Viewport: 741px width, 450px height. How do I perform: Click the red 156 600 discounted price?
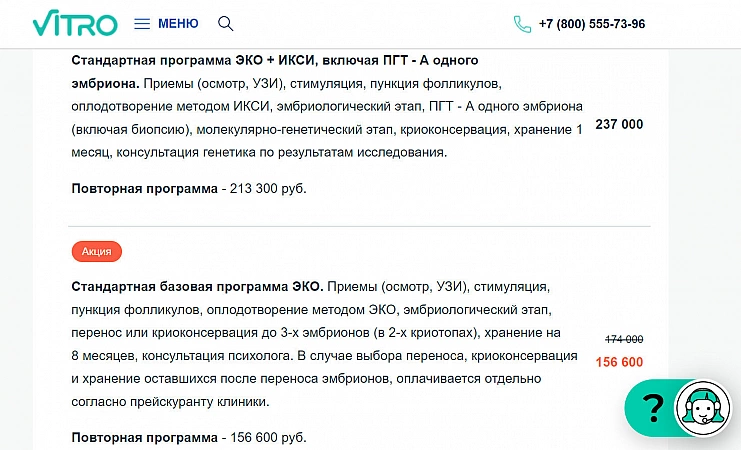(619, 363)
